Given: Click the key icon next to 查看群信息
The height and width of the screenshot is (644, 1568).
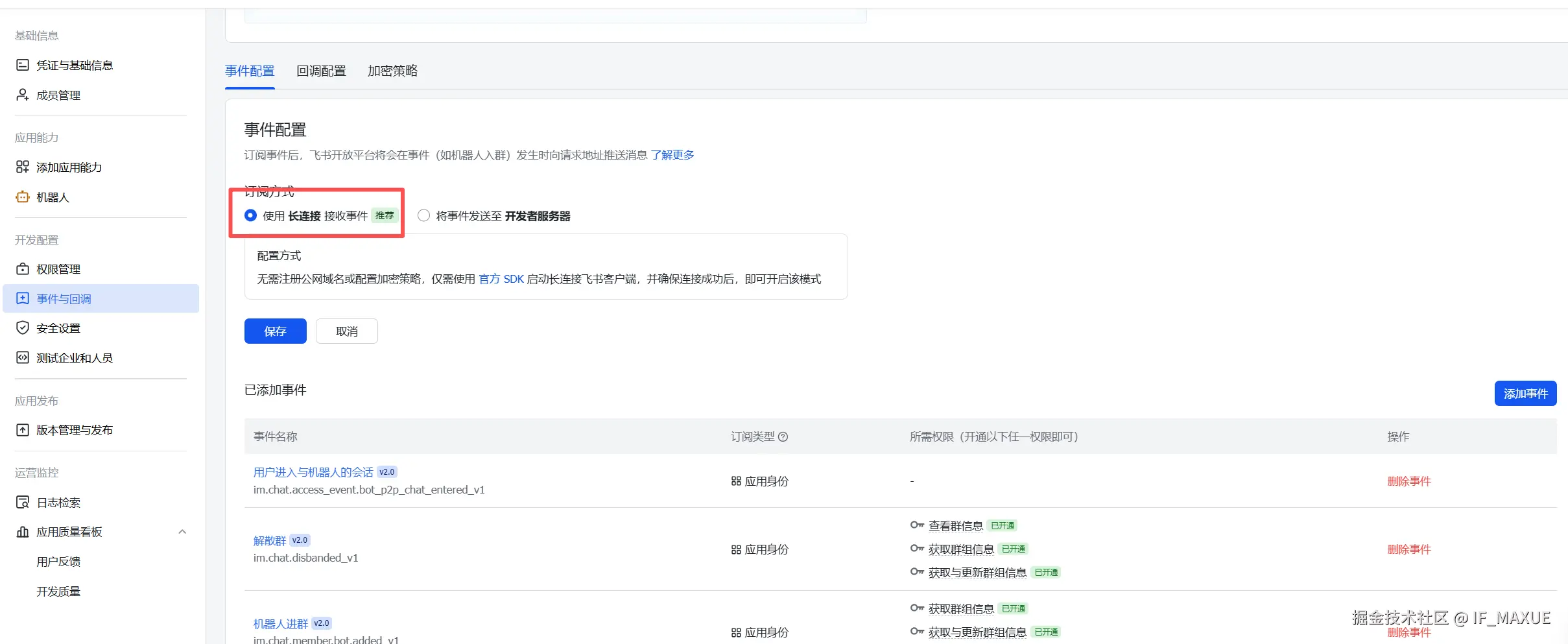Looking at the screenshot, I should coord(917,525).
